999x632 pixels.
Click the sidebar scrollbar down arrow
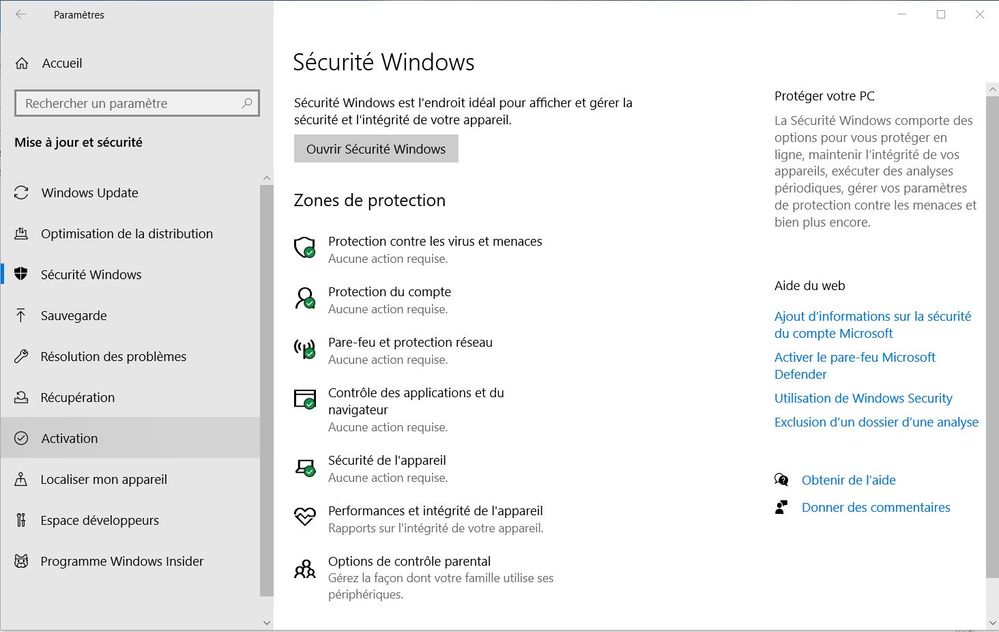click(x=266, y=621)
